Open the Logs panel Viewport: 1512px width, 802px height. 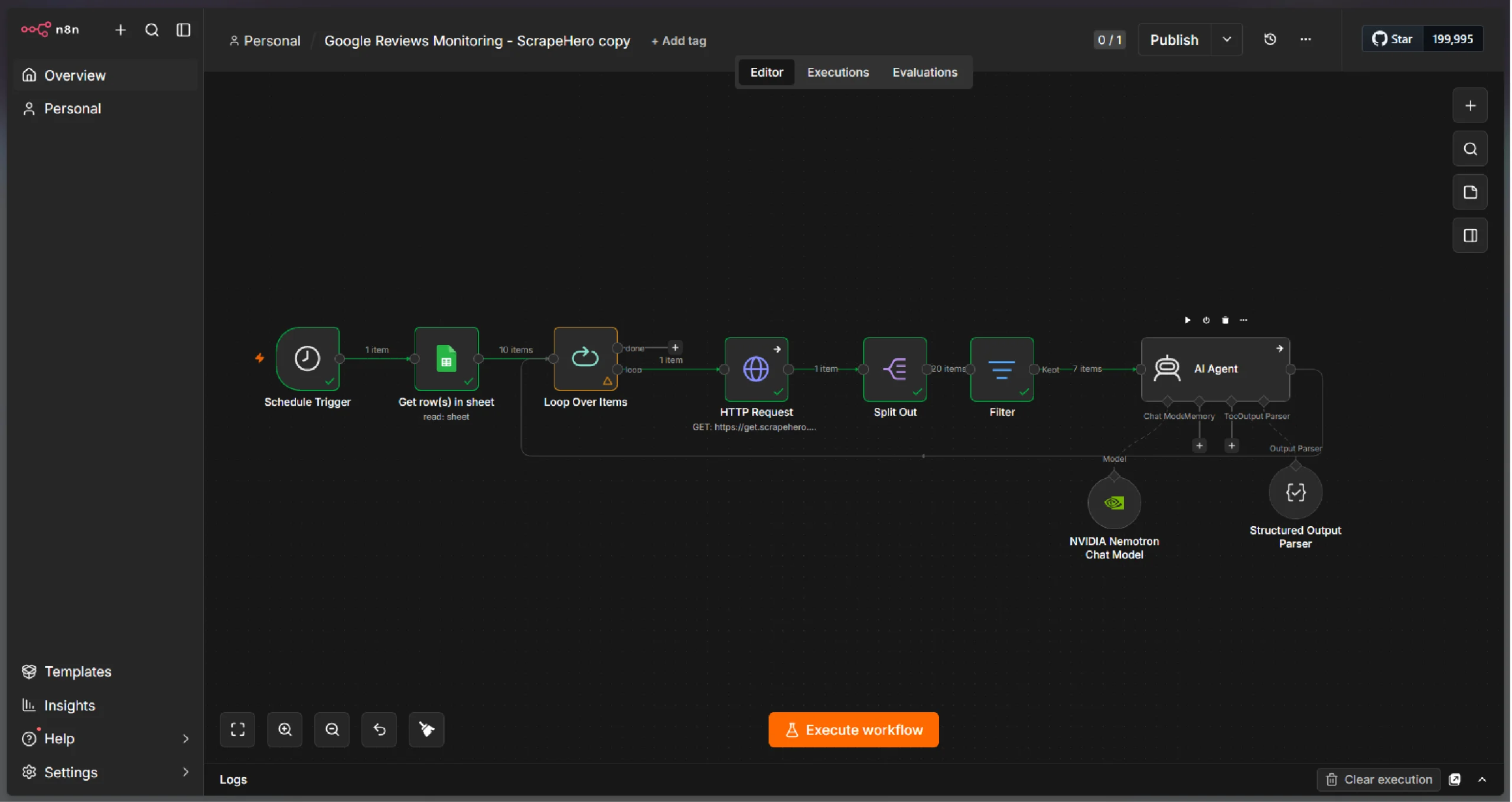click(233, 780)
